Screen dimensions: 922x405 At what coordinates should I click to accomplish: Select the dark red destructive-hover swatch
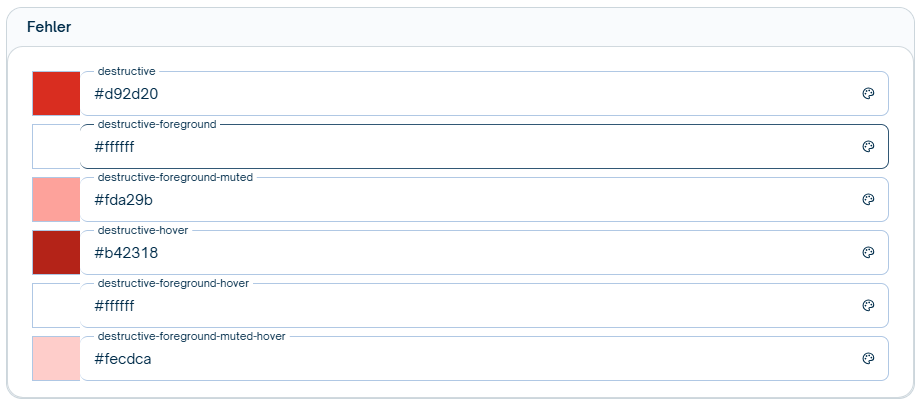pyautogui.click(x=56, y=253)
